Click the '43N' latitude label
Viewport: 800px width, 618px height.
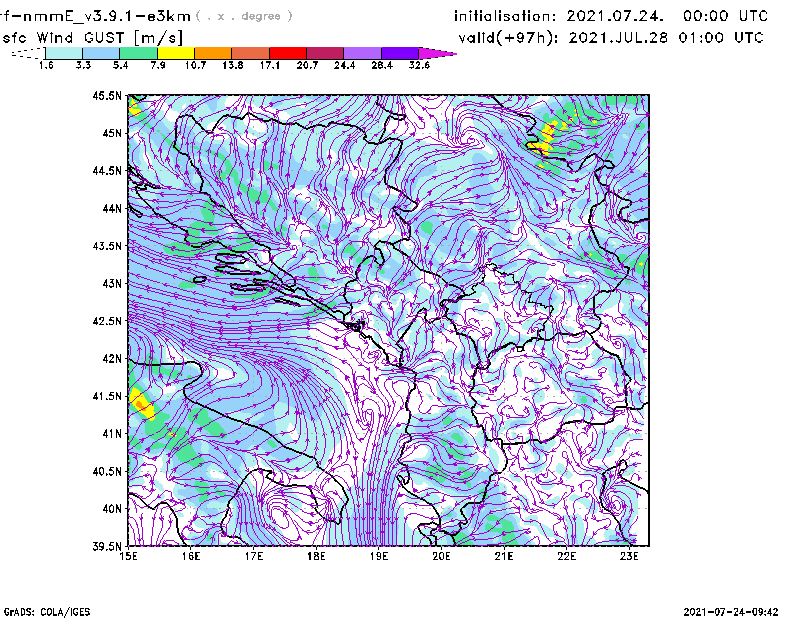(112, 283)
